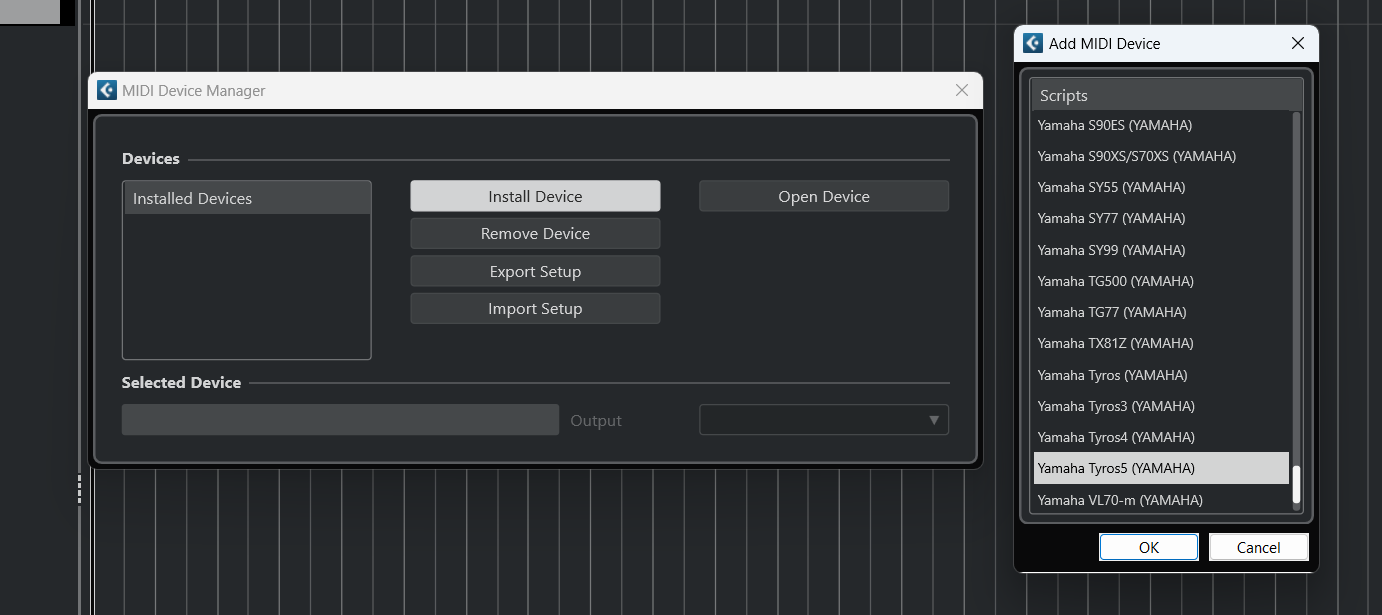Select Yamaha Tyros4 (YAMAHA)
This screenshot has height=615, width=1382.
click(x=1161, y=437)
